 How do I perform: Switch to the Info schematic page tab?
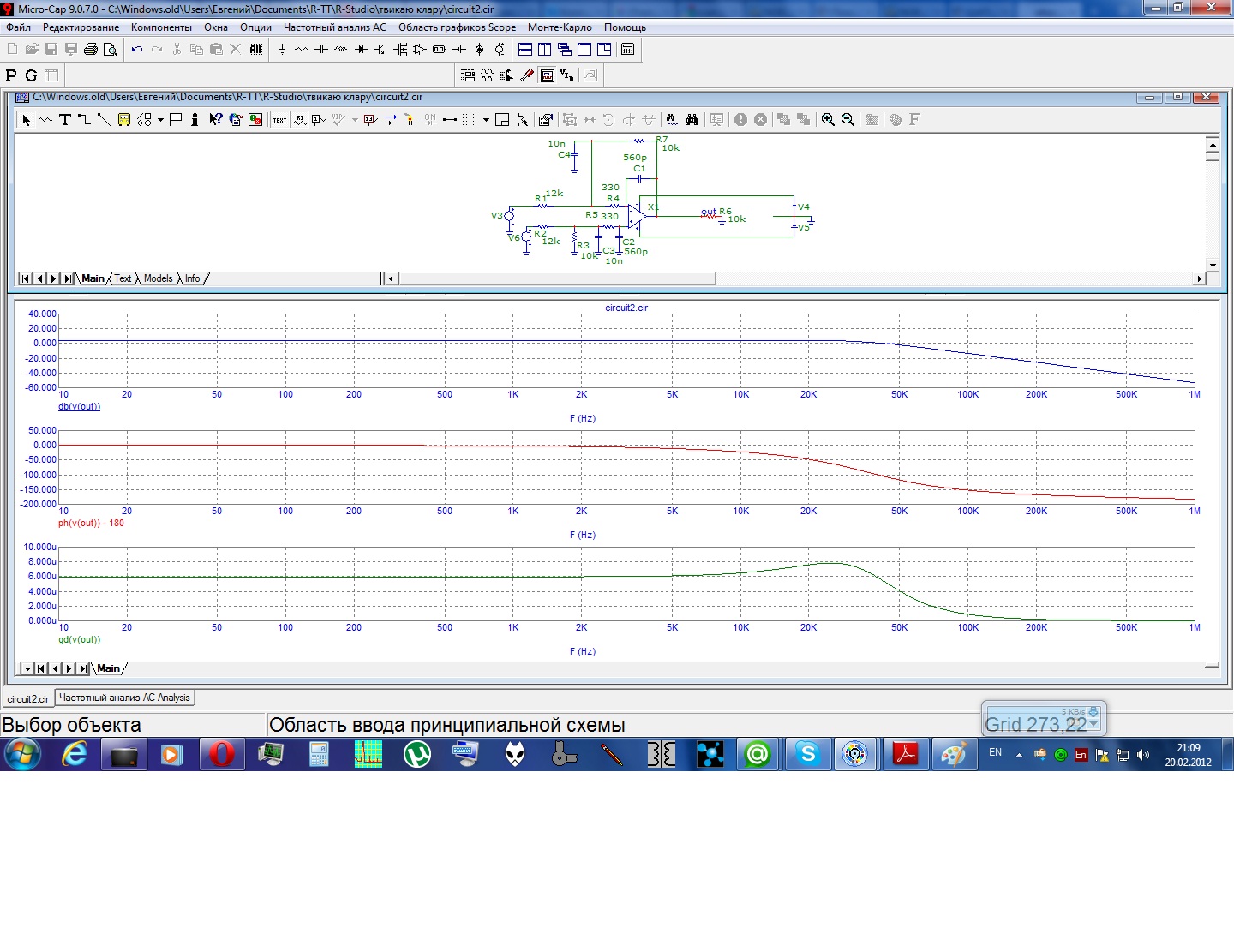point(193,278)
